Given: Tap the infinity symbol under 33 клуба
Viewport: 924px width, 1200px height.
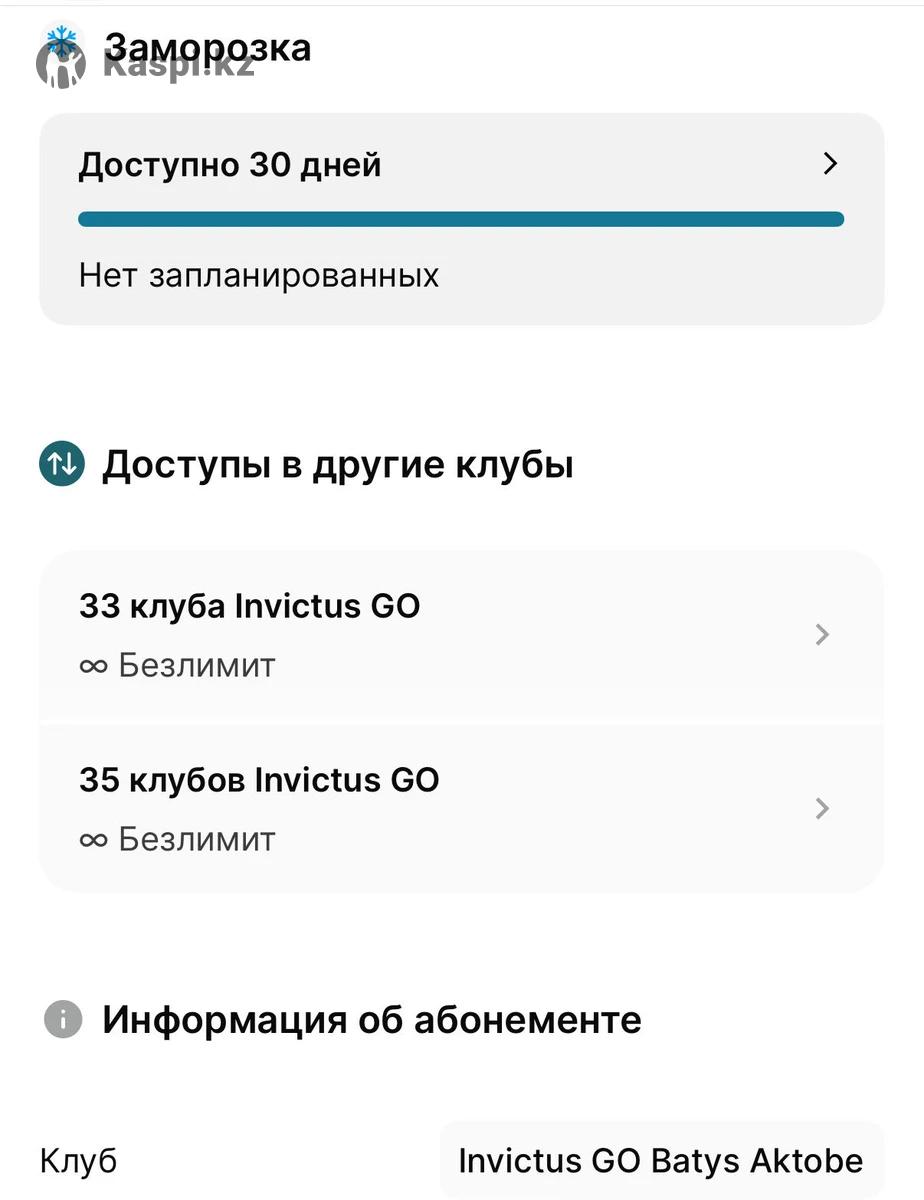Looking at the screenshot, I should pos(93,666).
